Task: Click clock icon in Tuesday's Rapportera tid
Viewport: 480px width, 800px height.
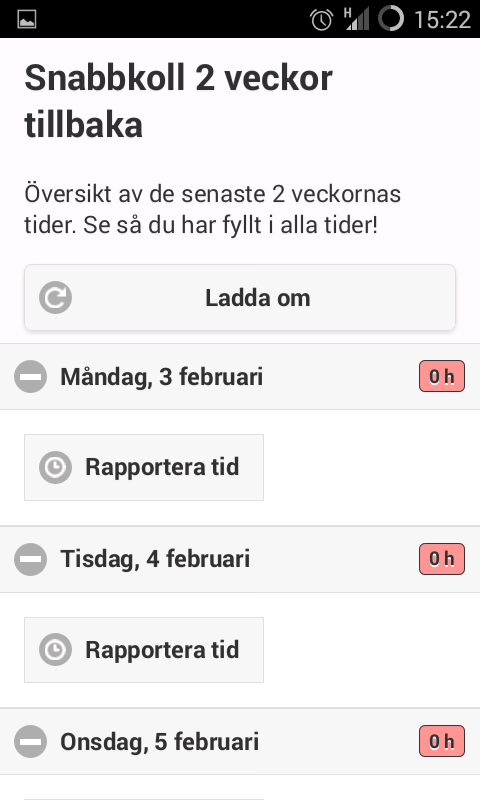Action: (55, 650)
